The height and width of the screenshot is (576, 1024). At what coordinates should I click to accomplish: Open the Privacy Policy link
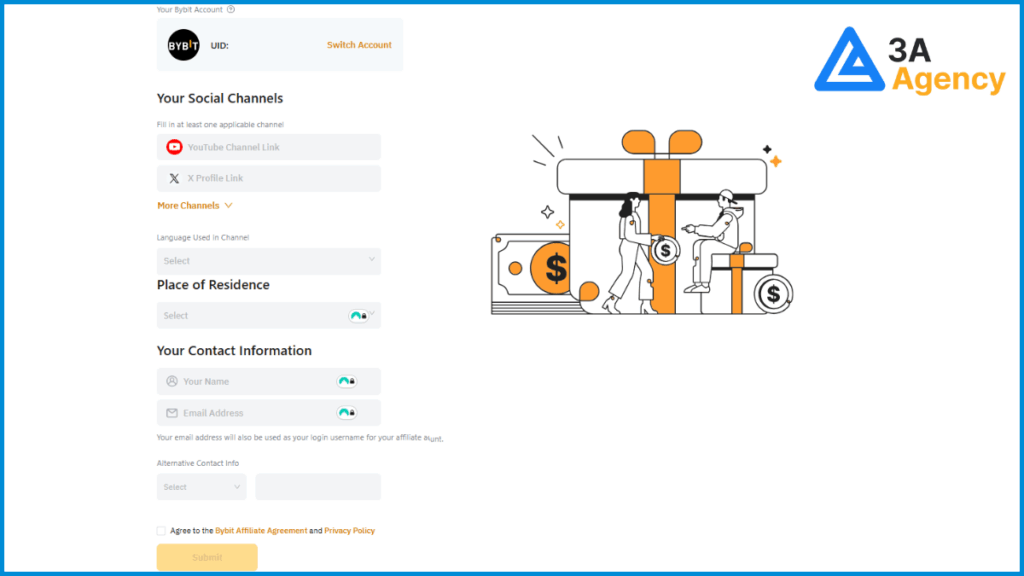(x=349, y=531)
